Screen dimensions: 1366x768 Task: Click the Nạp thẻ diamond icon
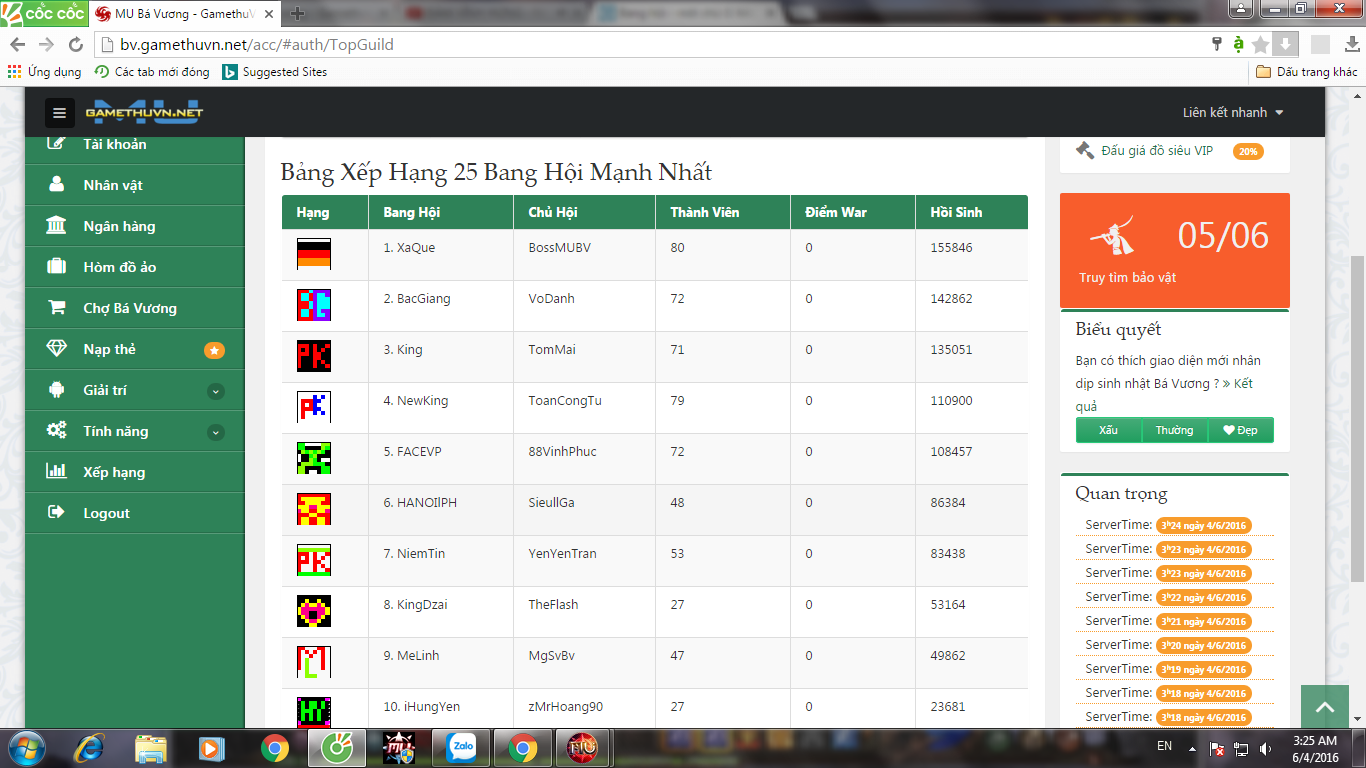[57, 349]
